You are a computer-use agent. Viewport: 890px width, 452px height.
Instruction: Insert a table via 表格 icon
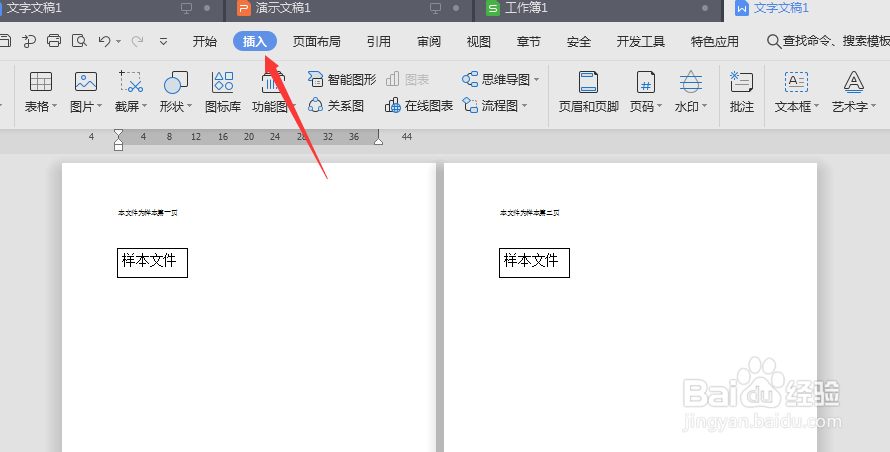41,82
